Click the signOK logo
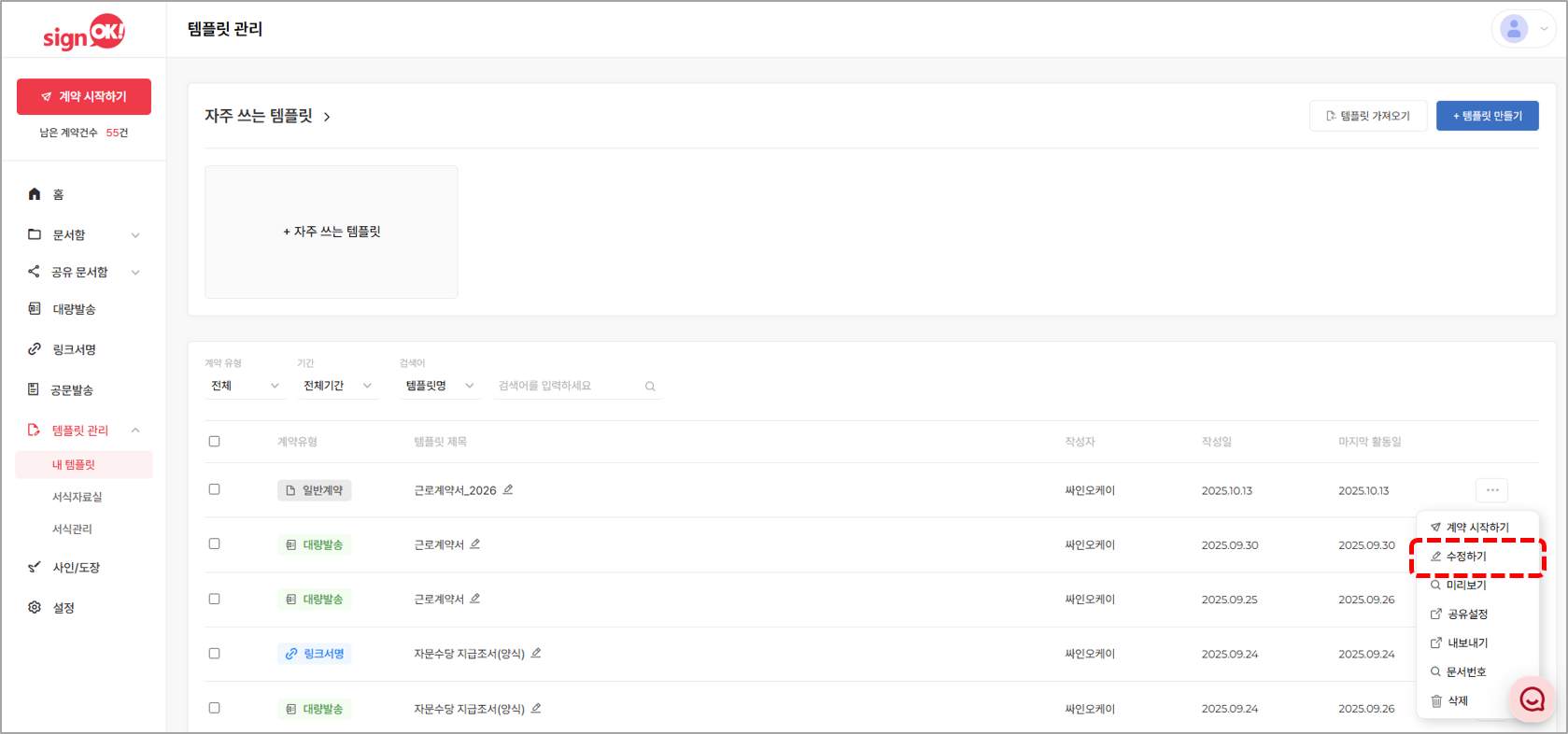 point(84,33)
